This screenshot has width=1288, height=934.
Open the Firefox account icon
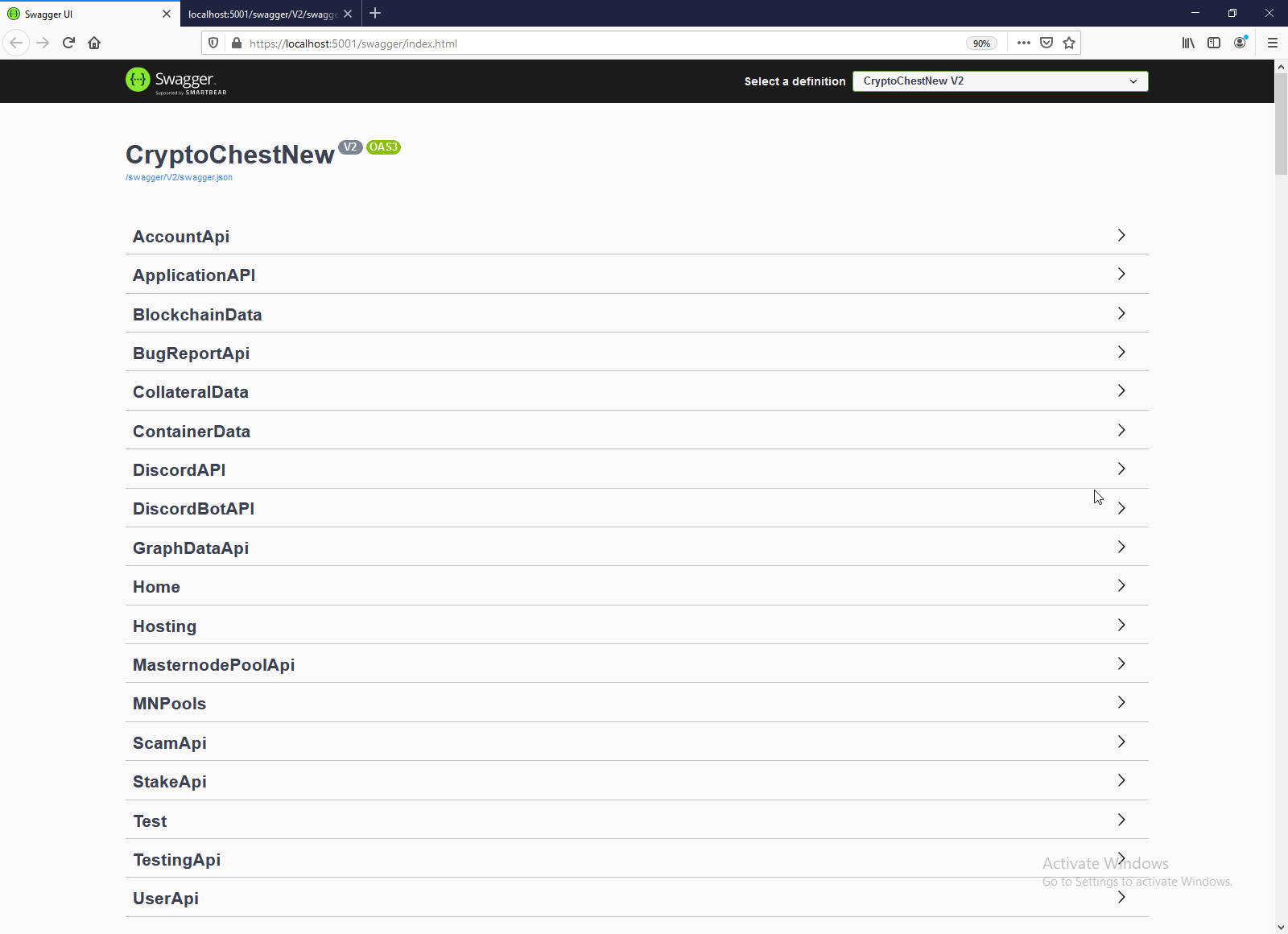click(x=1240, y=43)
